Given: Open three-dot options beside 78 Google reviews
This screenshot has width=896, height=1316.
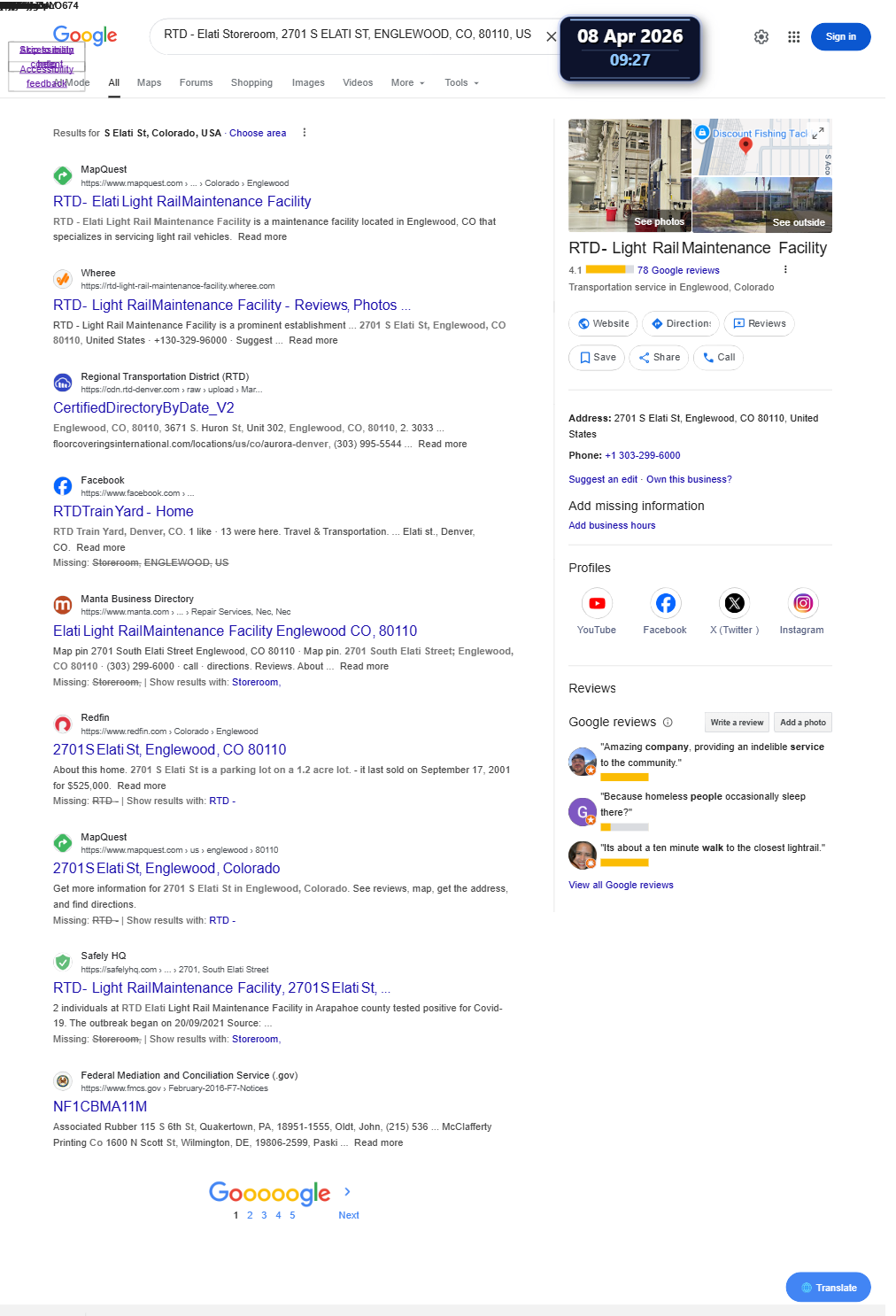Looking at the screenshot, I should pyautogui.click(x=785, y=270).
